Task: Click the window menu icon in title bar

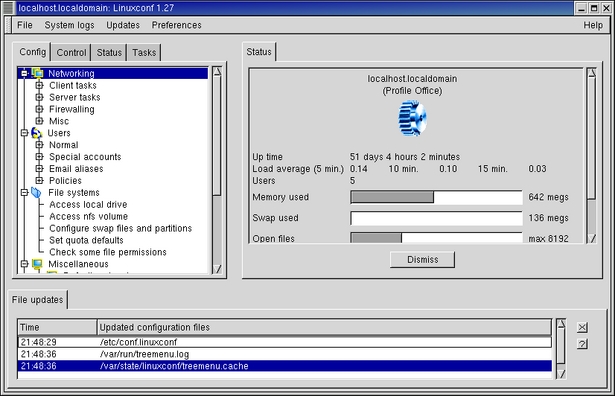Action: [8, 8]
